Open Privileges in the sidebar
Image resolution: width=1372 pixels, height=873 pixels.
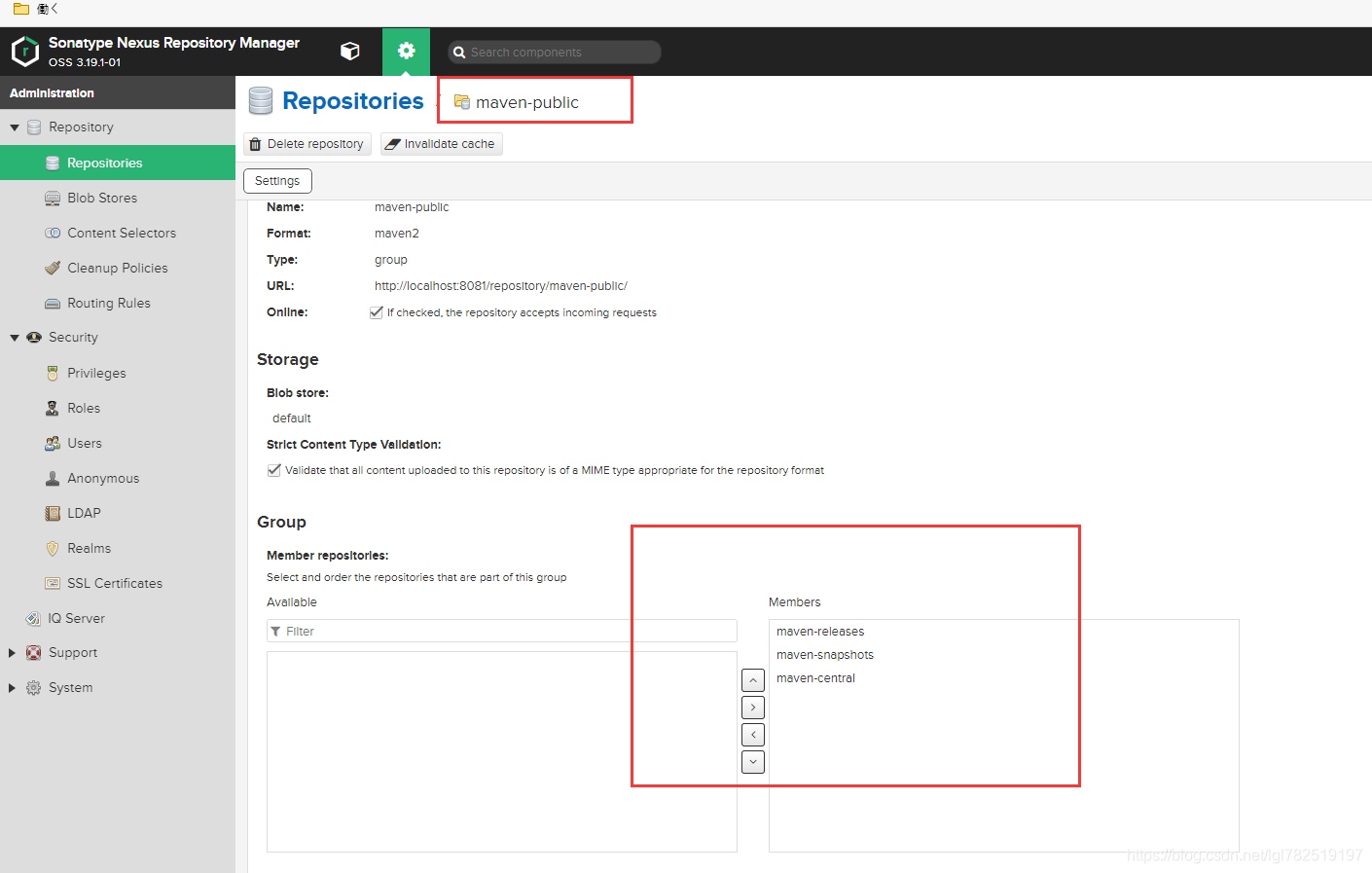(118, 373)
